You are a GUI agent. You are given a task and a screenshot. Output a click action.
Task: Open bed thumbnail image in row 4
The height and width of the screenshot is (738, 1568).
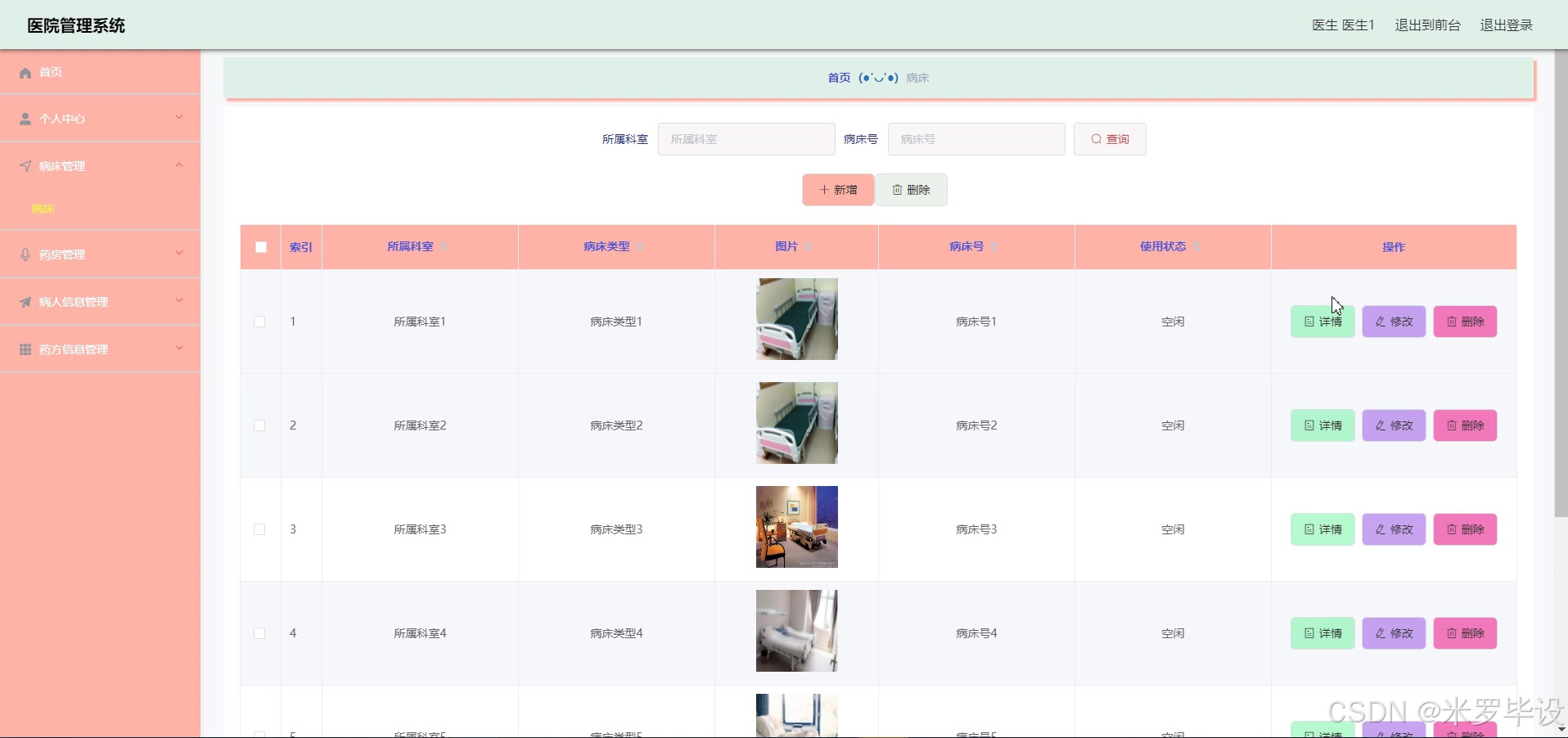(x=797, y=631)
